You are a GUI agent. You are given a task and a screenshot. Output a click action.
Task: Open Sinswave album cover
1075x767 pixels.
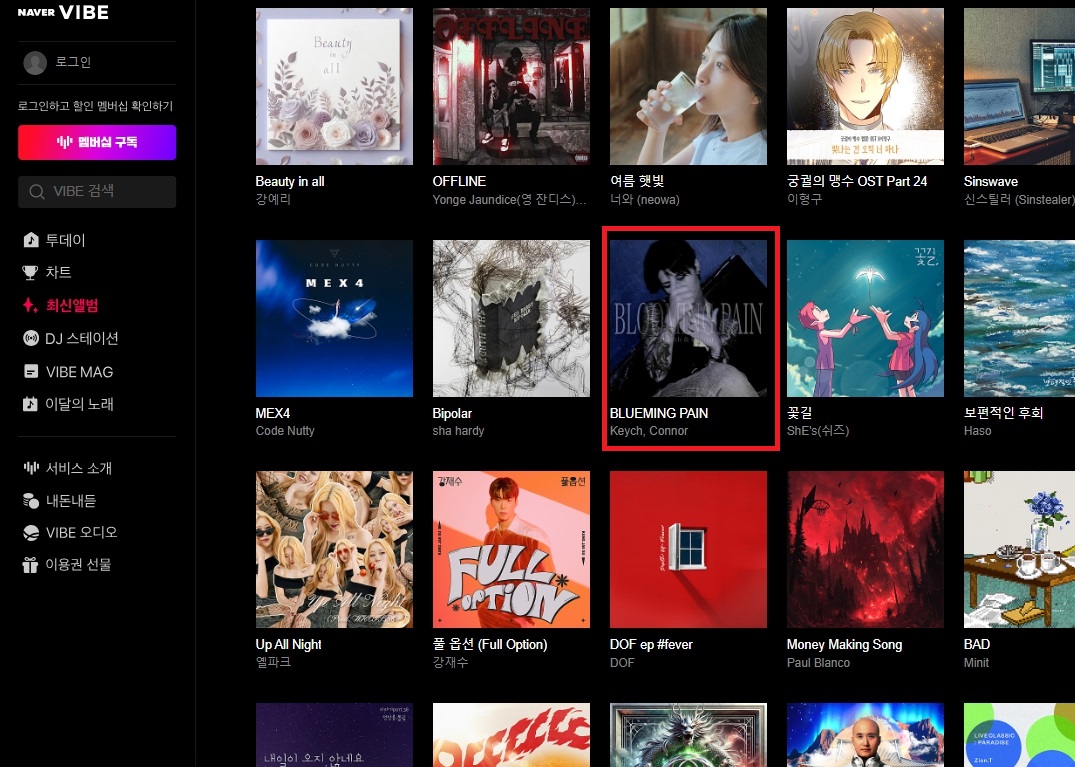(x=1019, y=86)
